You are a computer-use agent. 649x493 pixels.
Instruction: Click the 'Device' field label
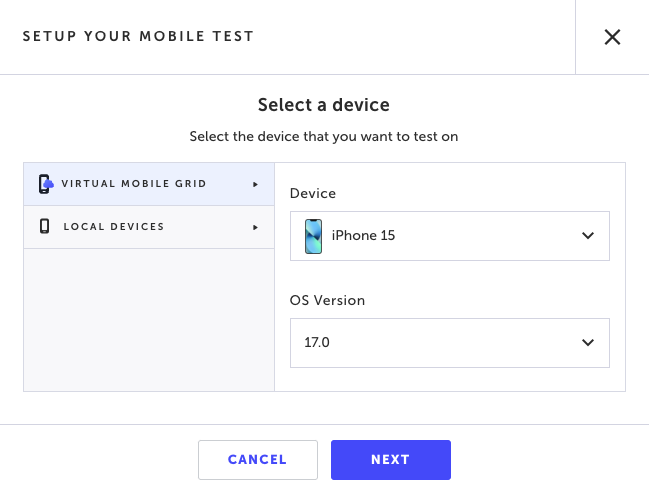pos(313,193)
